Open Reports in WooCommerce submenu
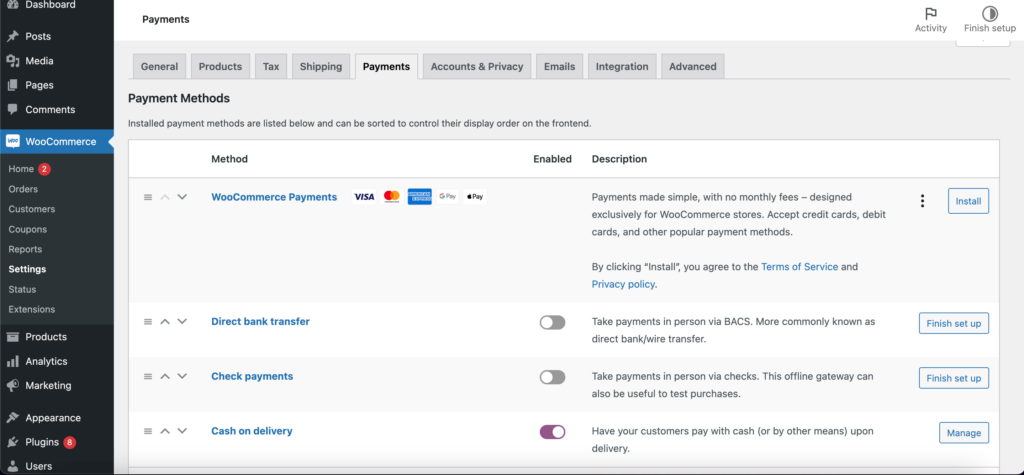The image size is (1024, 475). (x=25, y=250)
